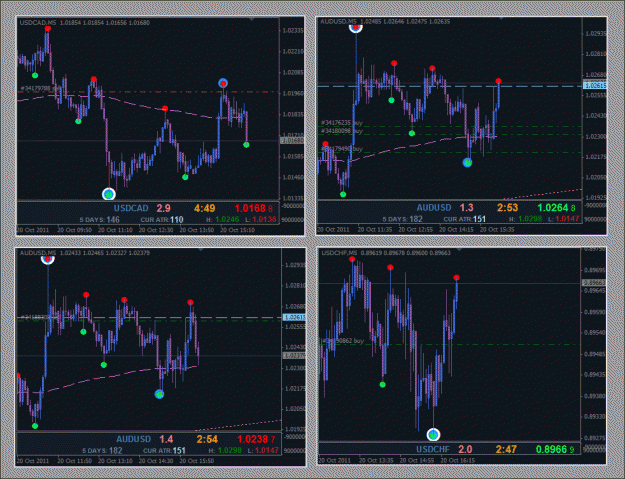Click the AUDUSD spread value 1.3
Viewport: 625px width, 479px height.
point(466,208)
